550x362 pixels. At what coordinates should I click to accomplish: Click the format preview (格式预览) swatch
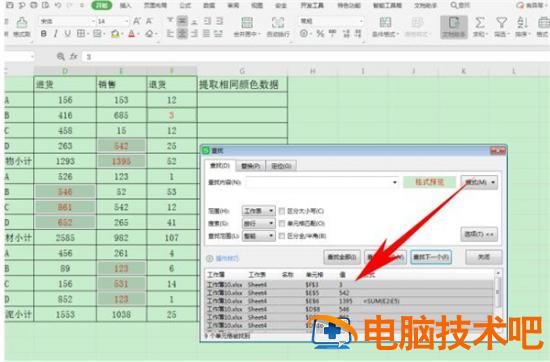pyautogui.click(x=429, y=182)
